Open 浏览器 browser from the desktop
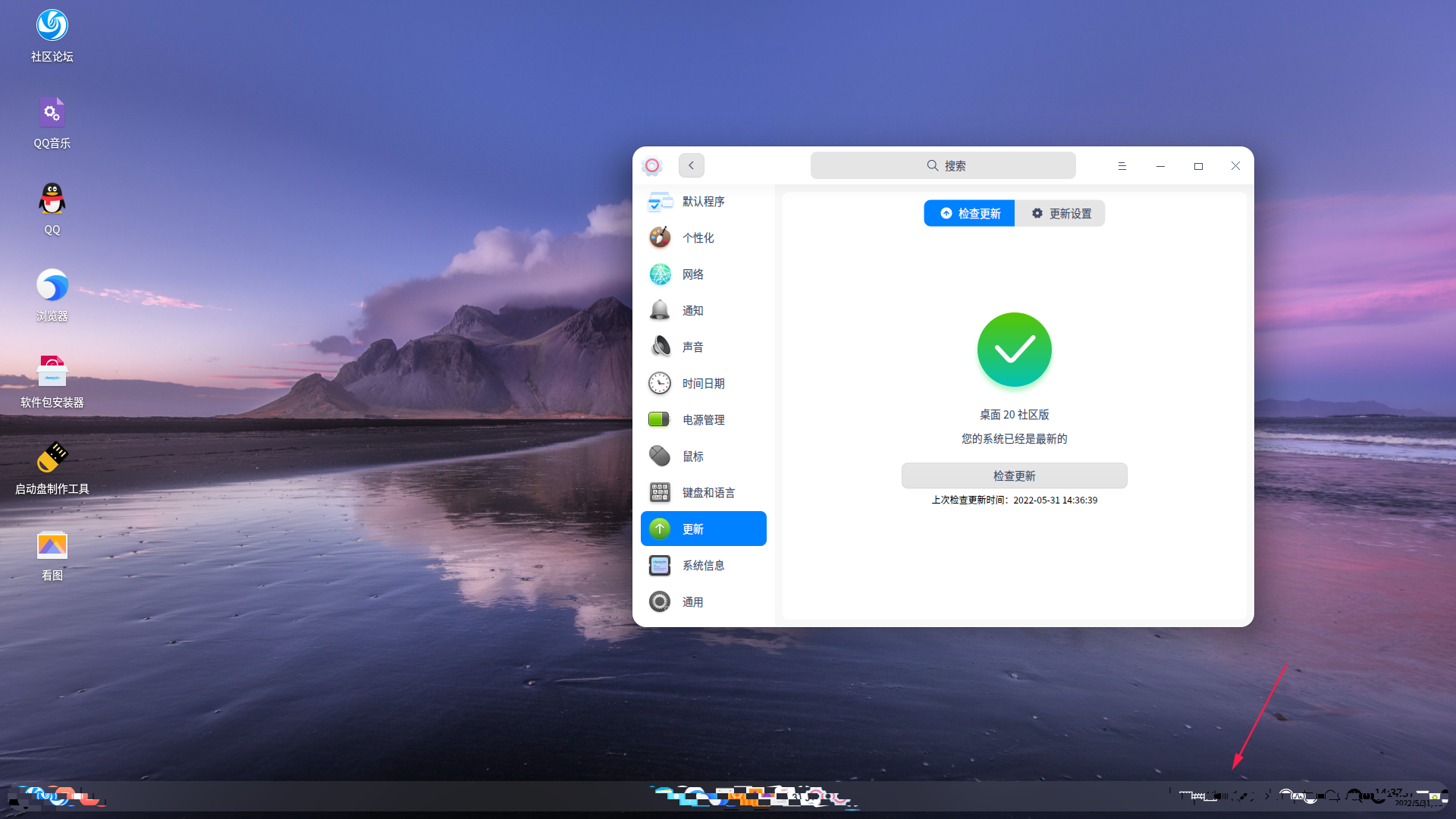Image resolution: width=1456 pixels, height=819 pixels. point(52,285)
